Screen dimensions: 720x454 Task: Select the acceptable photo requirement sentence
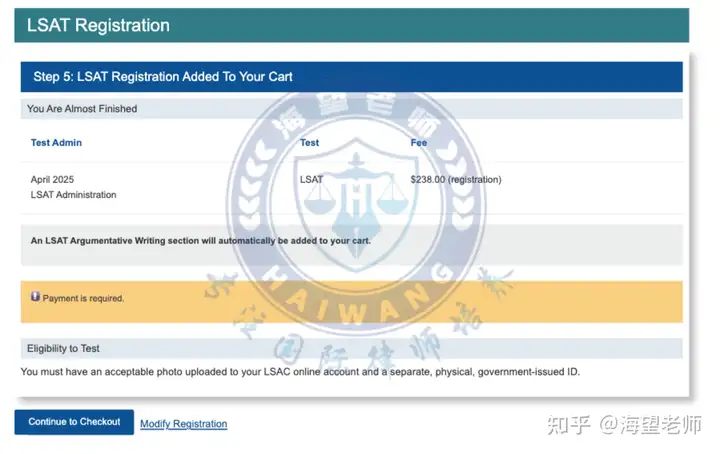pyautogui.click(x=300, y=372)
